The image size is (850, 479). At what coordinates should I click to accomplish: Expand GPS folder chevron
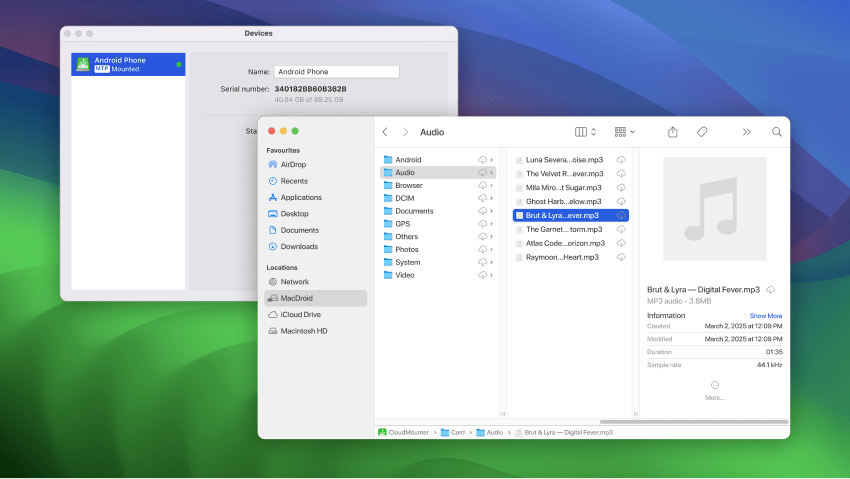point(492,224)
